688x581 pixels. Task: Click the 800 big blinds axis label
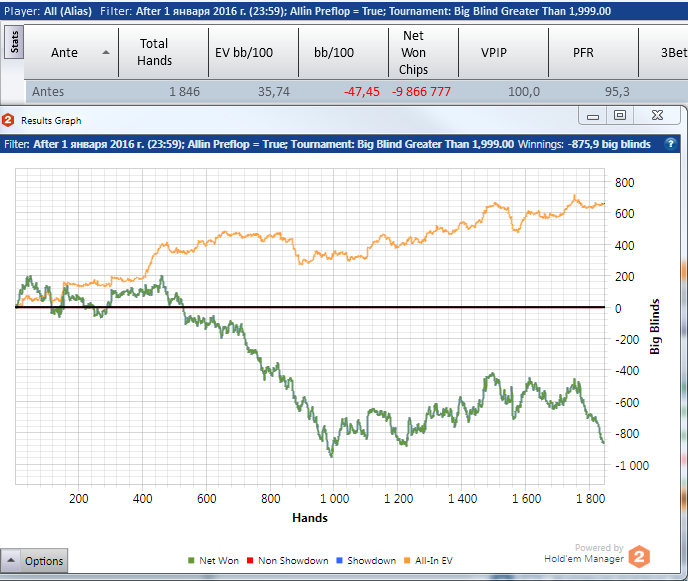pyautogui.click(x=624, y=183)
